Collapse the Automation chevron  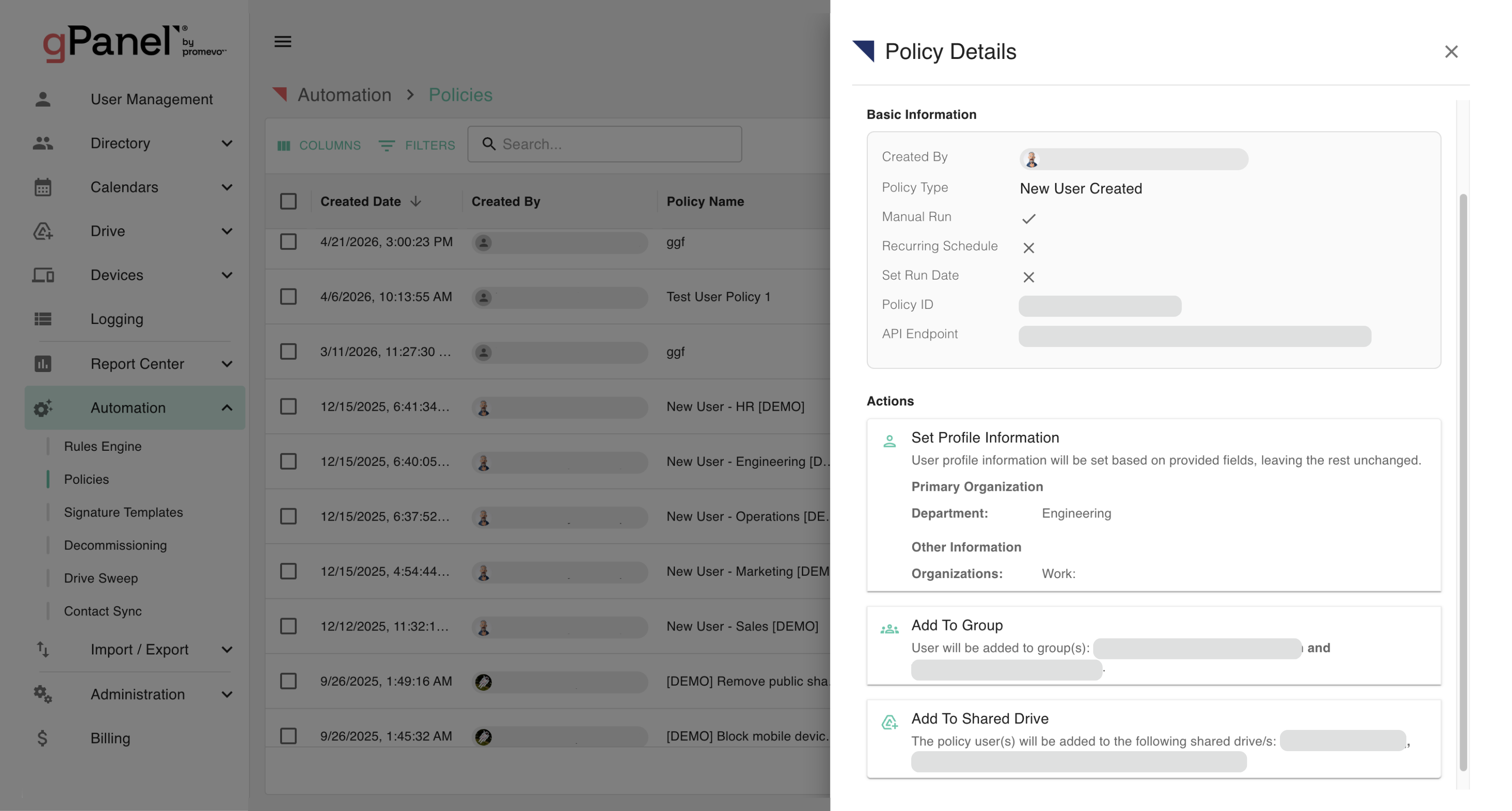[226, 408]
